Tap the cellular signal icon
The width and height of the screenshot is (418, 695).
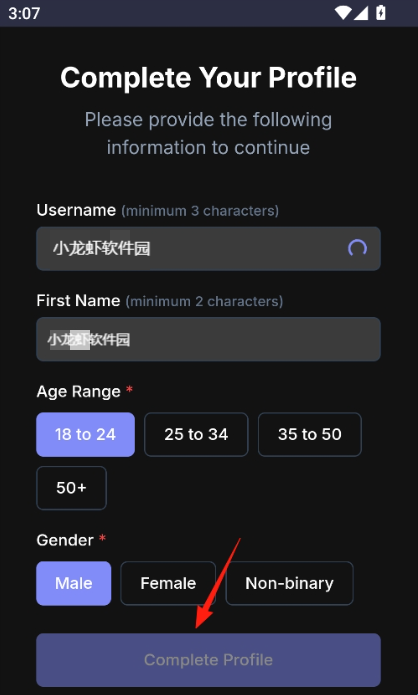(361, 13)
